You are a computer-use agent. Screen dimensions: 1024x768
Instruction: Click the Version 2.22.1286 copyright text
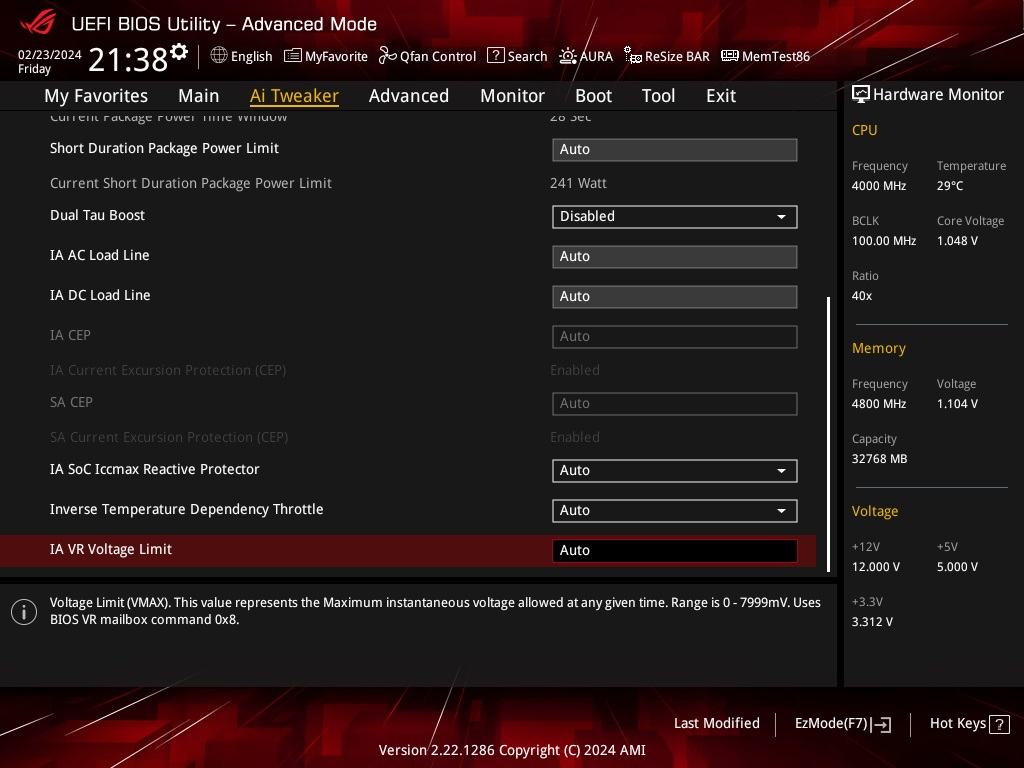(x=512, y=750)
